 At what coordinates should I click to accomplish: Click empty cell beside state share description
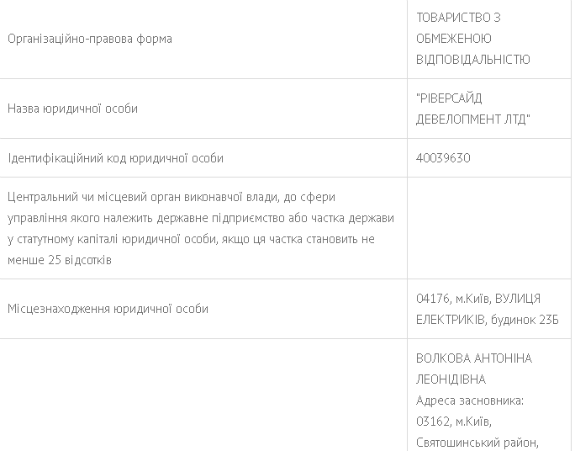click(489, 228)
